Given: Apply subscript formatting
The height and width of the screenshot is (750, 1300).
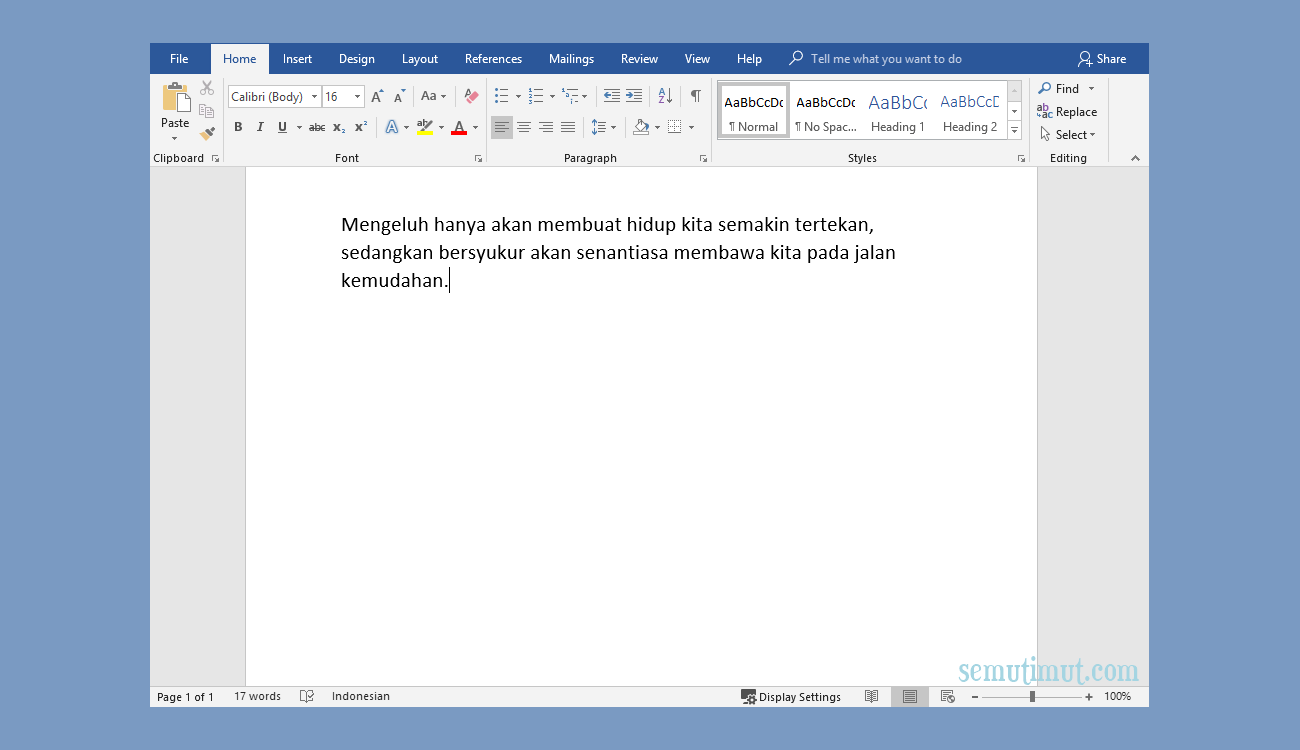Looking at the screenshot, I should point(339,127).
